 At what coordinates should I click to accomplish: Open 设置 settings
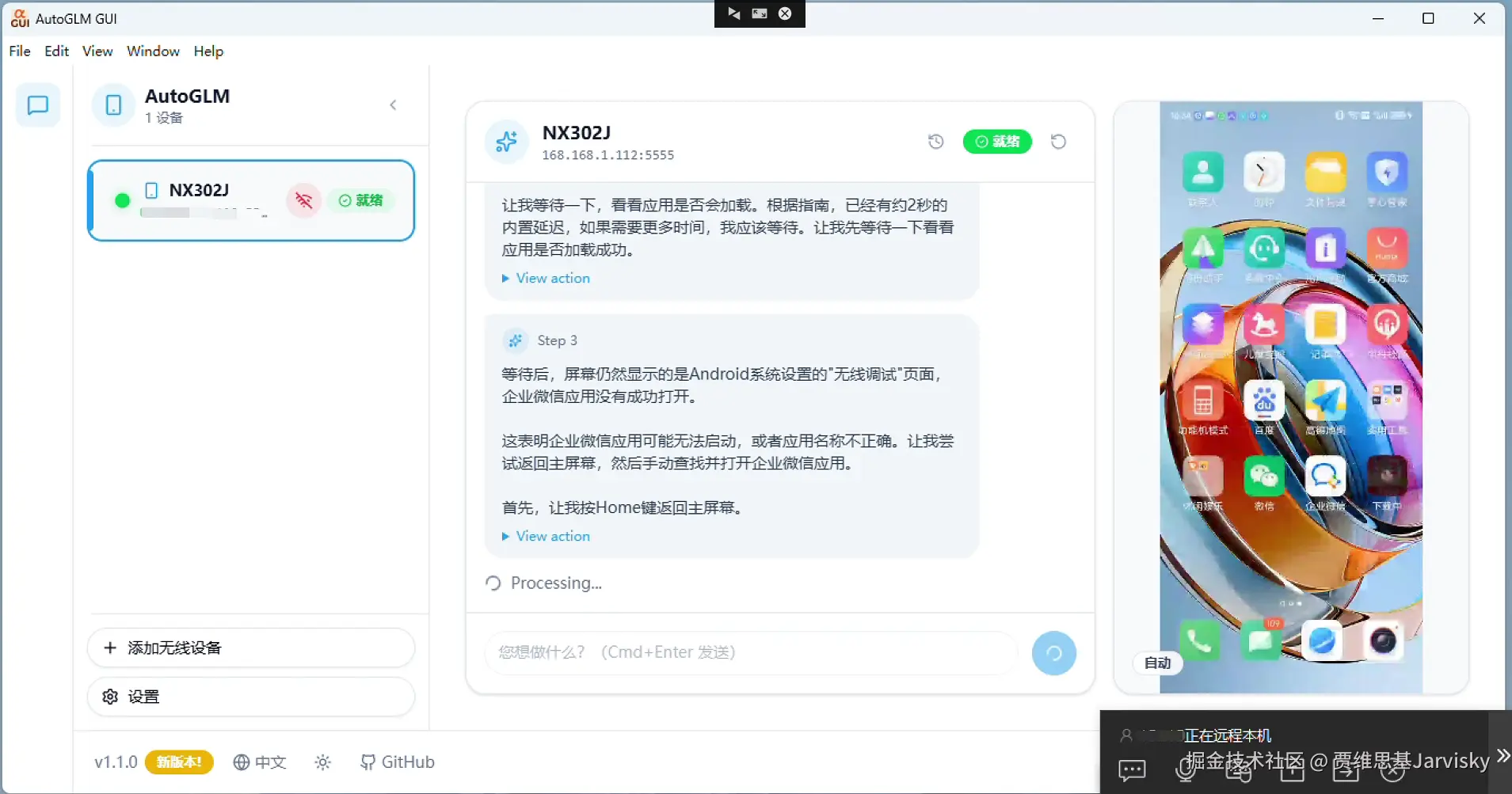[x=251, y=697]
